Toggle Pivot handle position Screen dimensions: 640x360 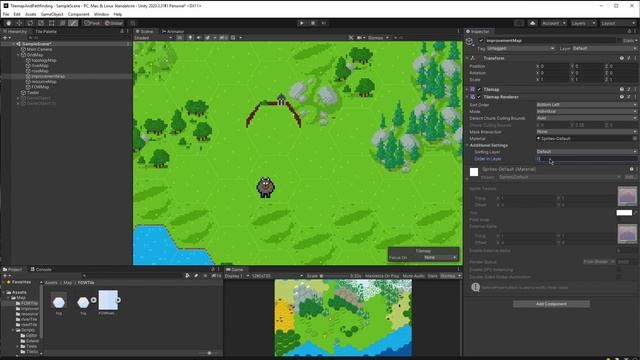pos(92,23)
